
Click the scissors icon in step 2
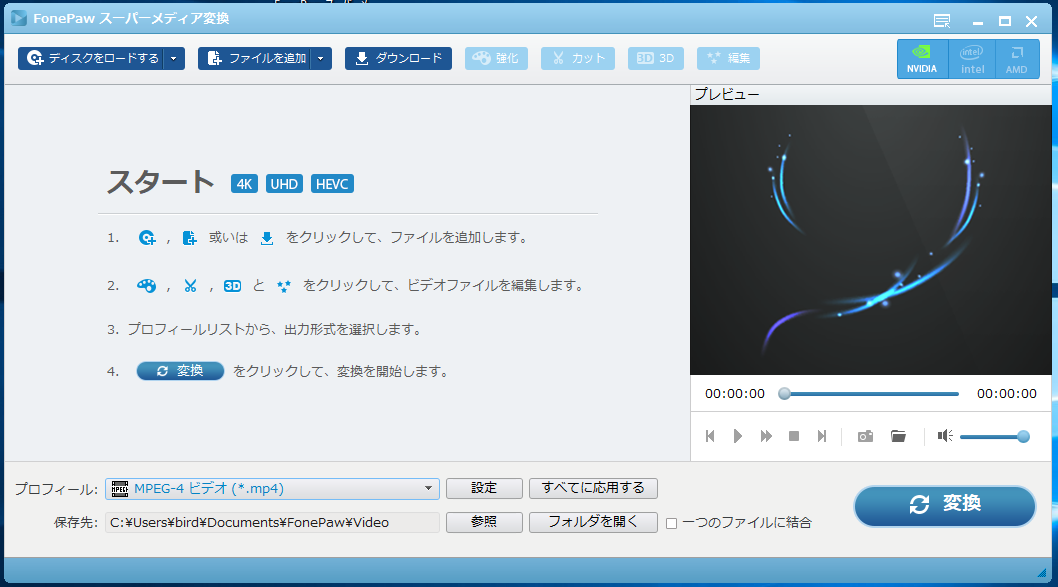pyautogui.click(x=190, y=286)
